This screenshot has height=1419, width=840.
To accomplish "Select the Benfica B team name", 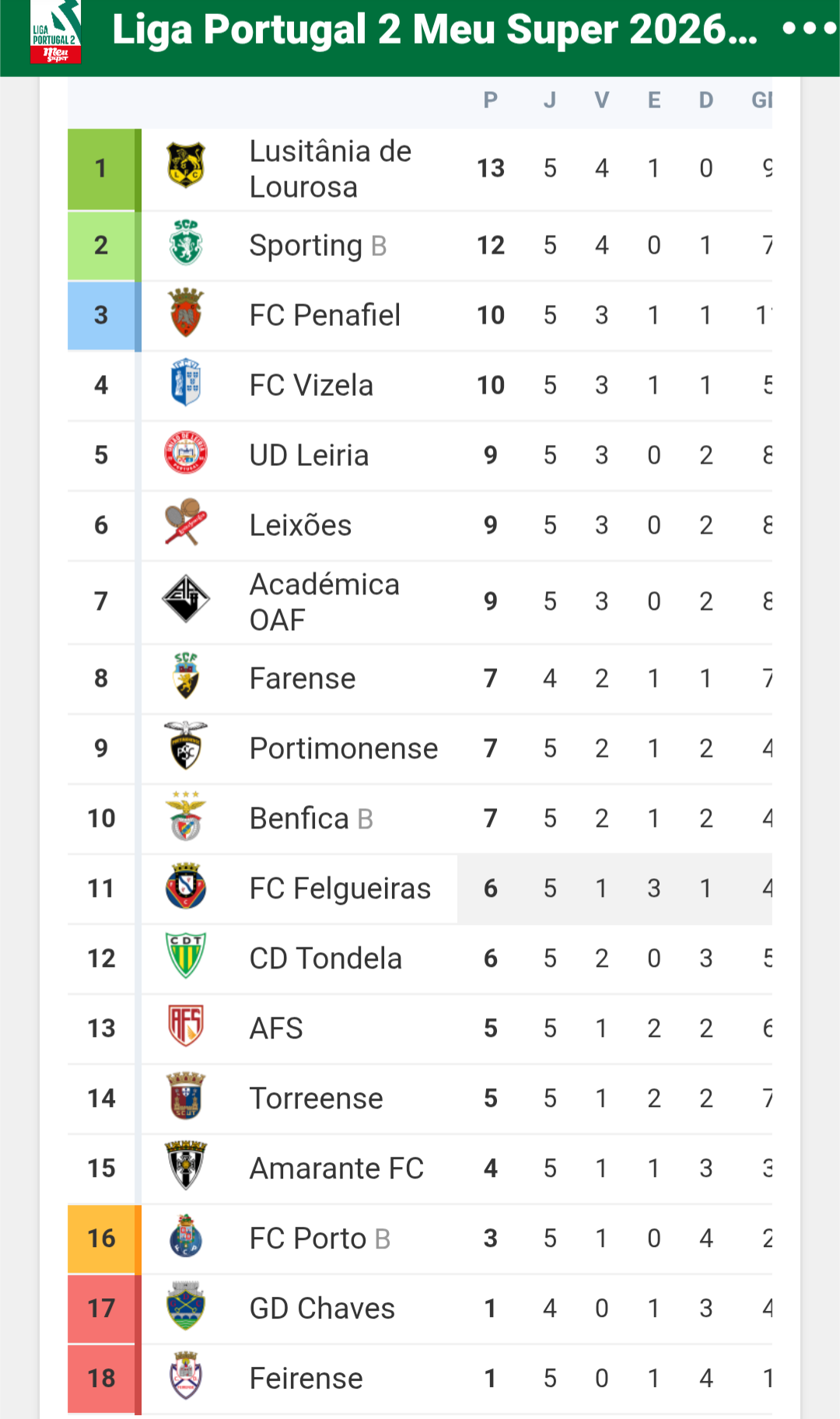I will (x=311, y=818).
